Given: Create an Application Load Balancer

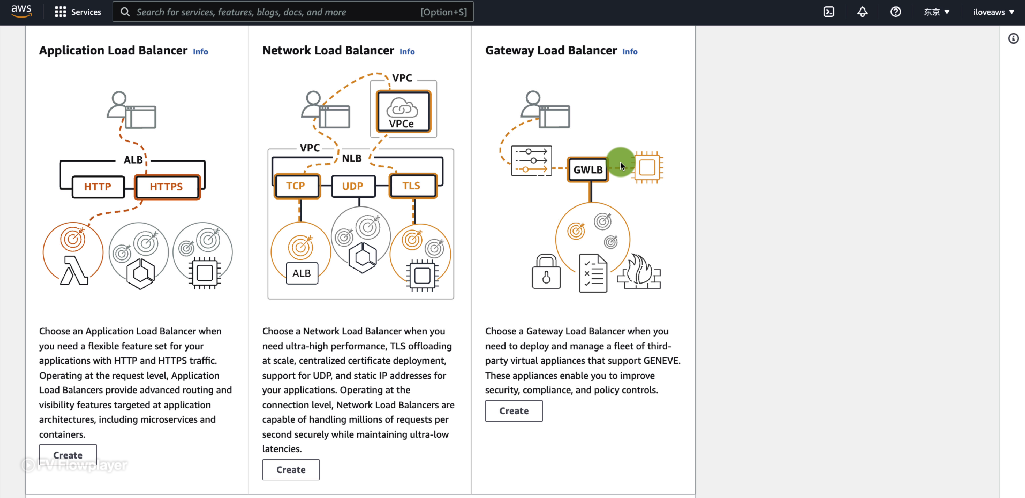Looking at the screenshot, I should tap(68, 455).
